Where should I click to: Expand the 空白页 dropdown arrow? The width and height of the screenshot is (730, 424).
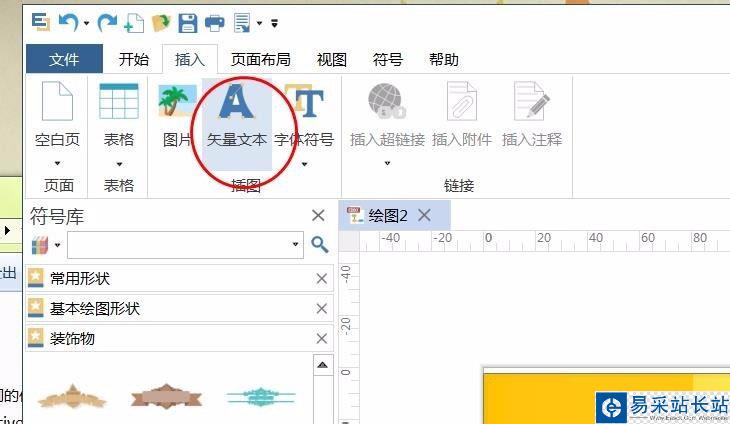tap(57, 163)
